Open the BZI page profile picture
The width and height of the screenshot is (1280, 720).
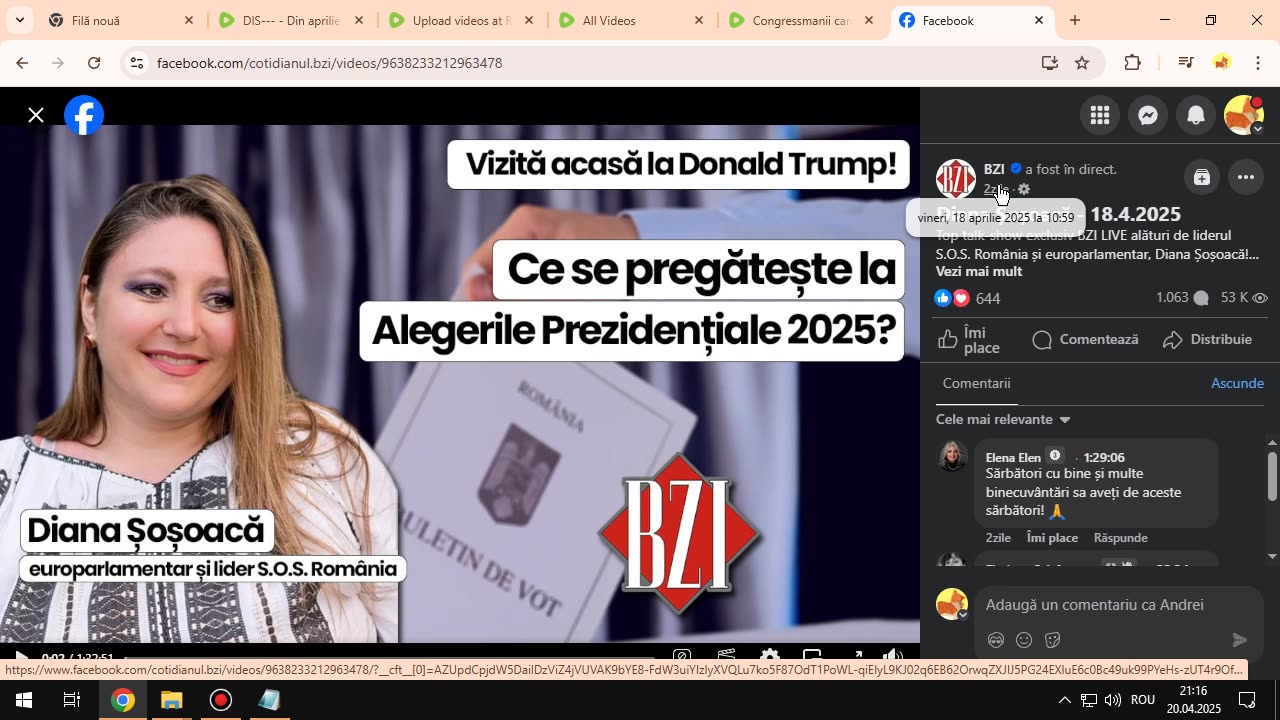(955, 178)
